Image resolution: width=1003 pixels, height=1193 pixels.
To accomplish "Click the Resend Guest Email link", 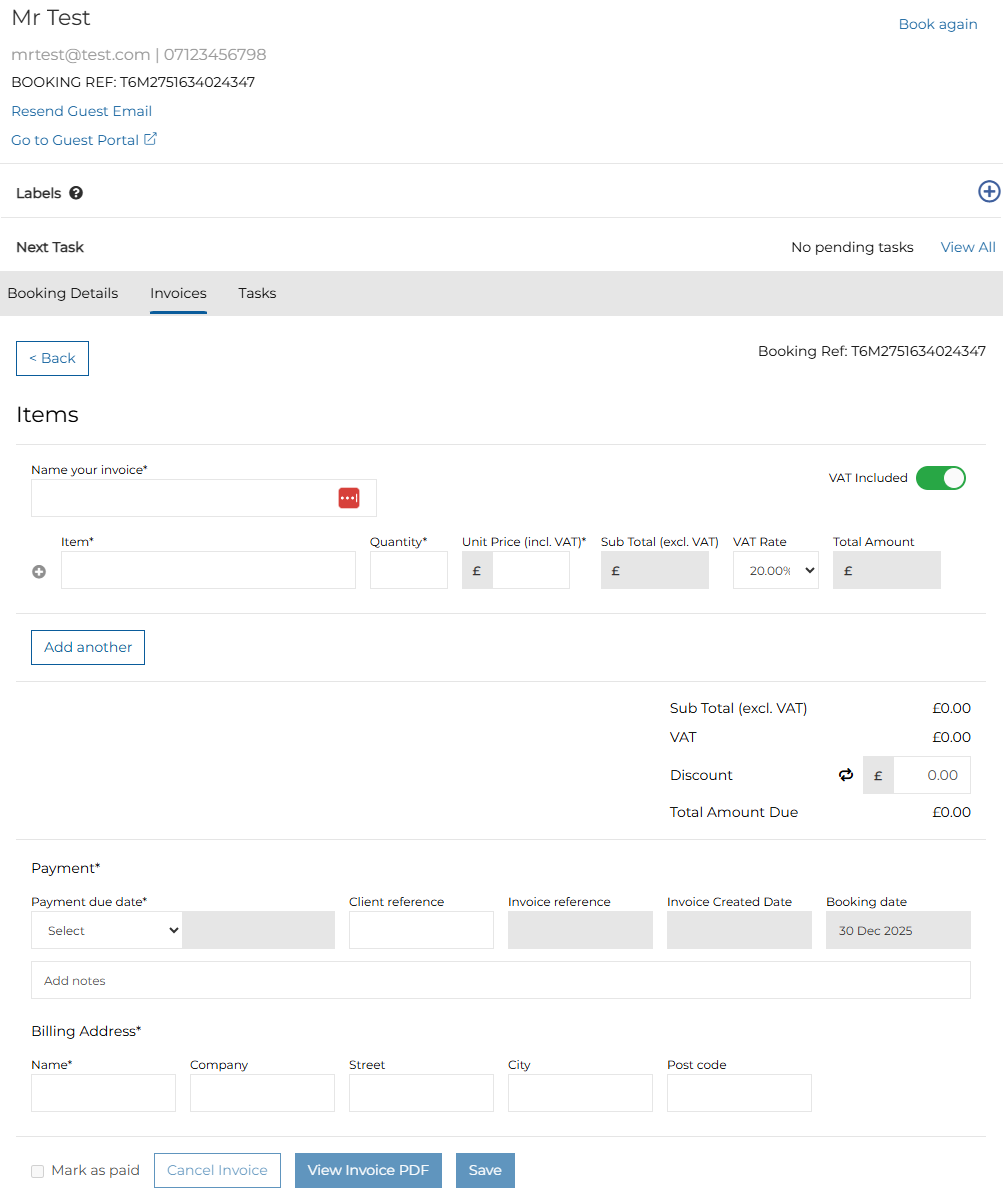I will 82,111.
